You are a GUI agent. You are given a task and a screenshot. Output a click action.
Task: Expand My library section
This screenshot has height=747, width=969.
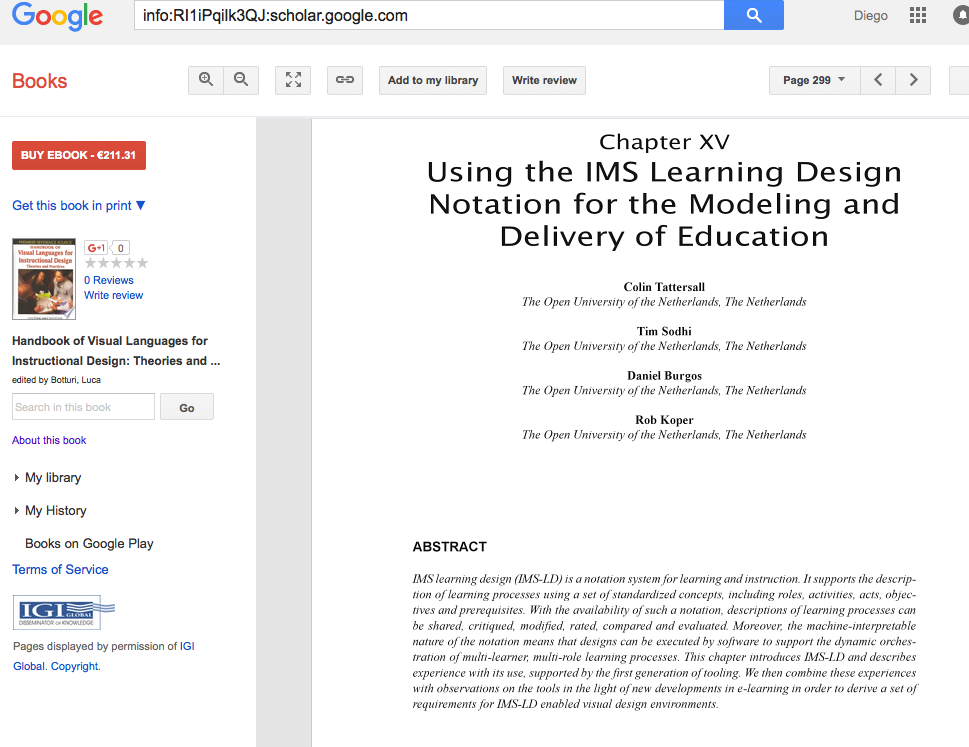[52, 478]
